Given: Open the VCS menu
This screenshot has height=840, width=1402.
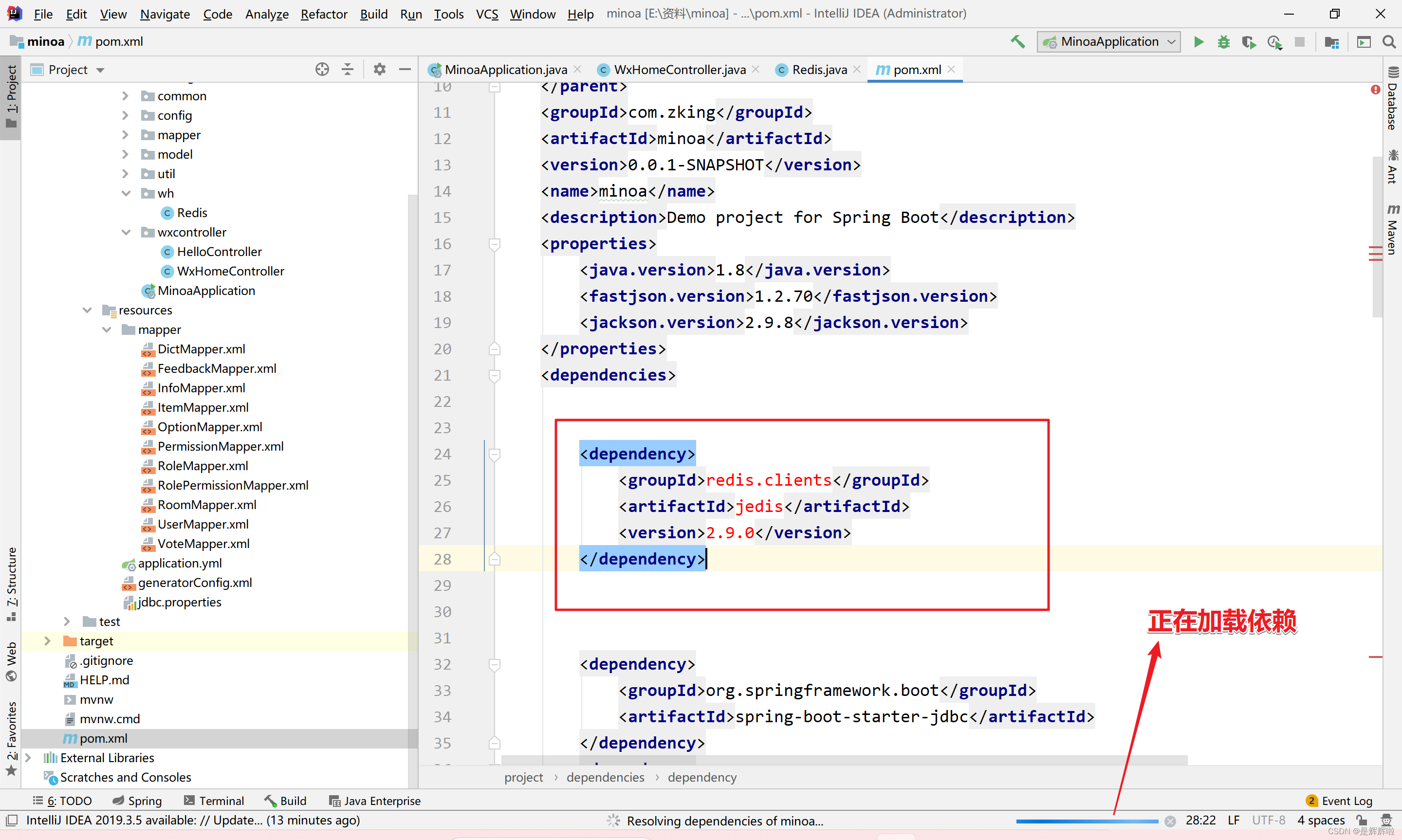Looking at the screenshot, I should pos(486,14).
